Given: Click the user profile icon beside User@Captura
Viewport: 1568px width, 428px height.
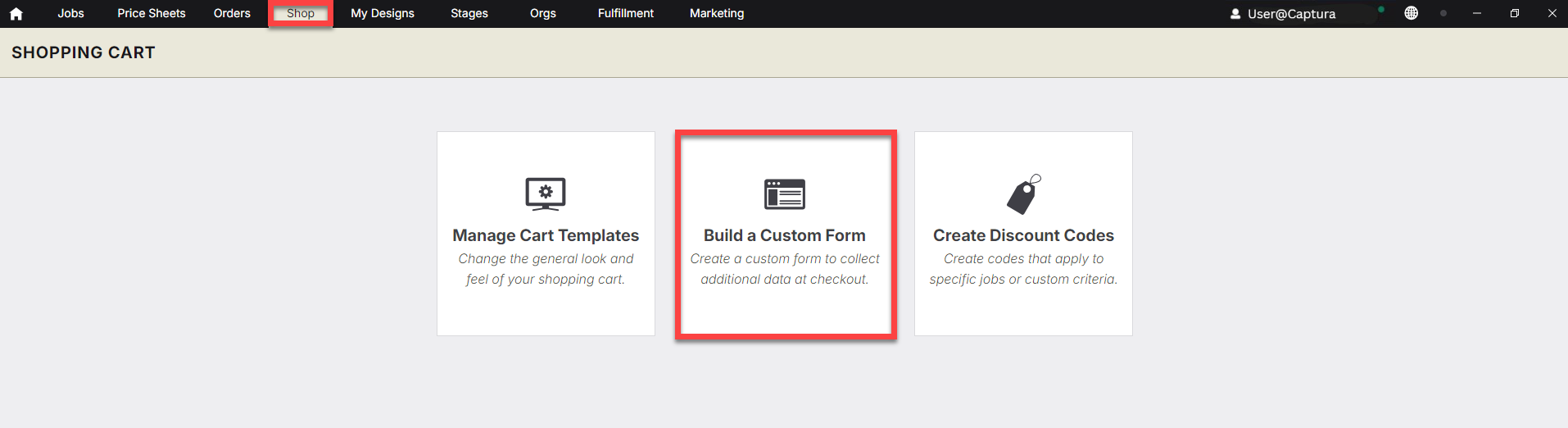Looking at the screenshot, I should [x=1235, y=14].
